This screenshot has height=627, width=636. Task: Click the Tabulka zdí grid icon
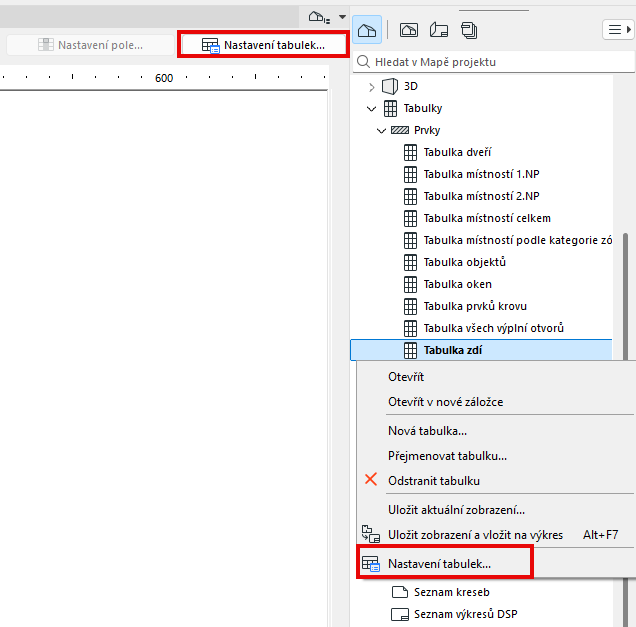click(x=410, y=350)
